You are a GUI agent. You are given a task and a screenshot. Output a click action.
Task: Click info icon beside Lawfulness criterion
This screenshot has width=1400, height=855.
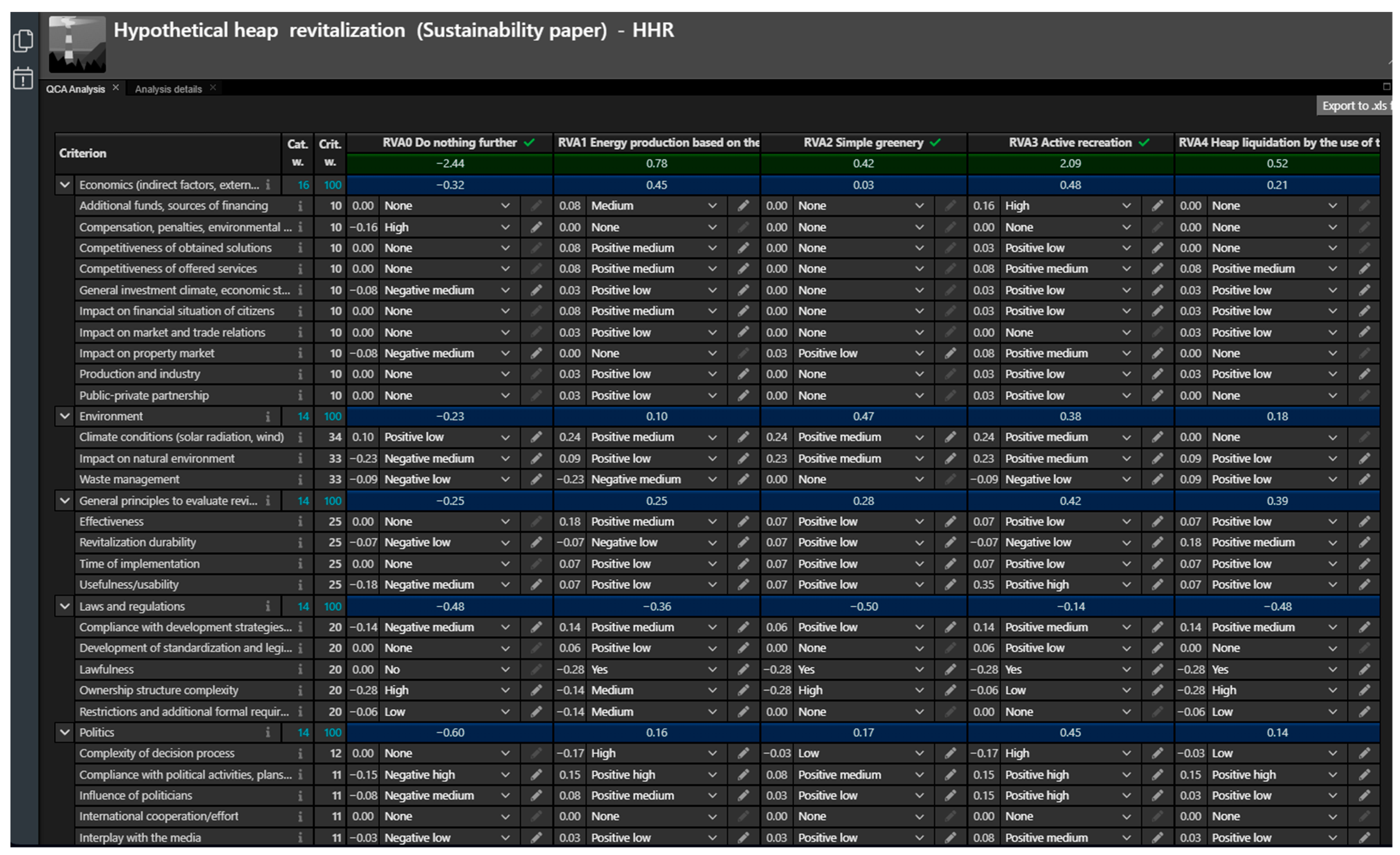tap(300, 669)
